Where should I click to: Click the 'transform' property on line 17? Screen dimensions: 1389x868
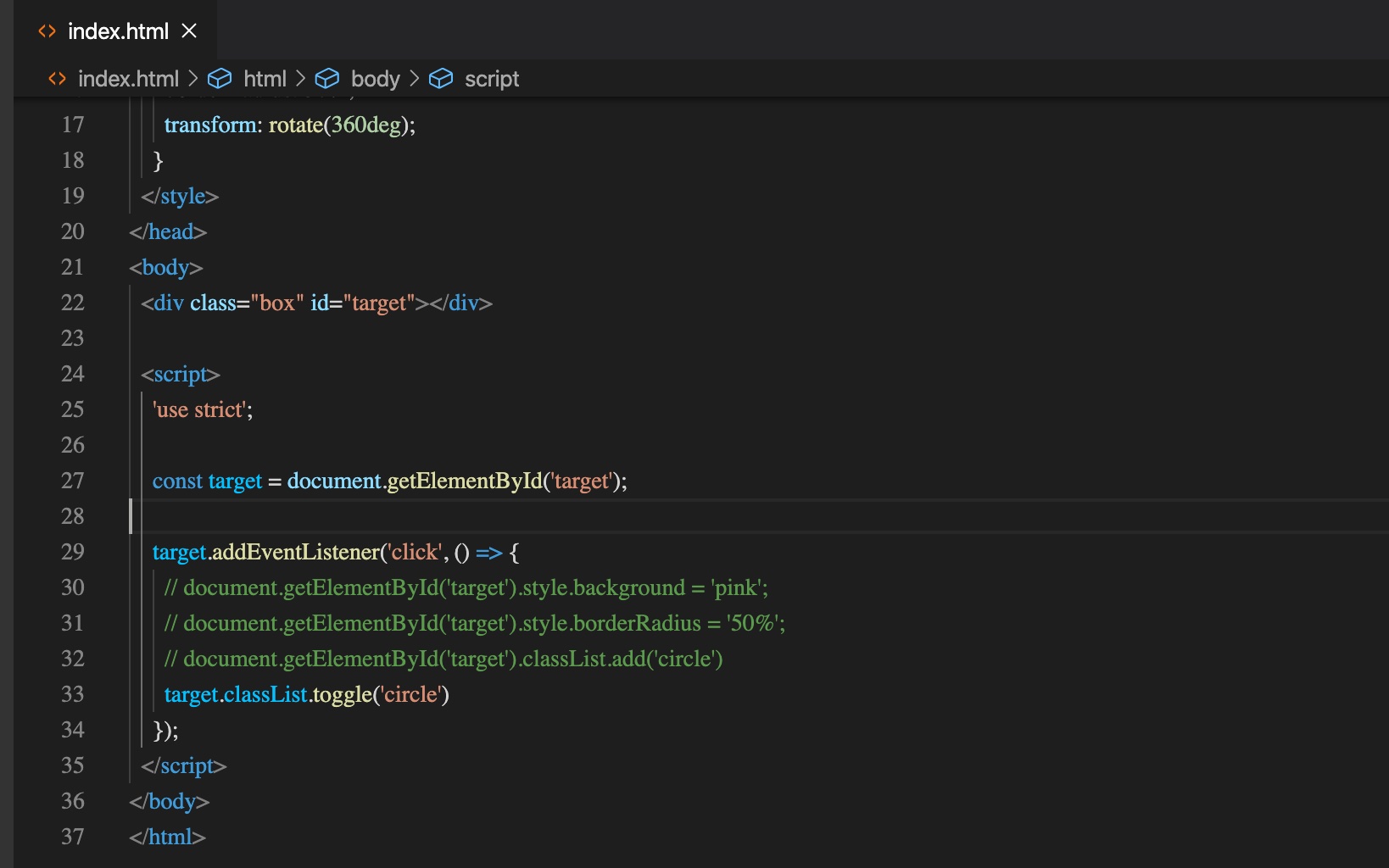(210, 125)
